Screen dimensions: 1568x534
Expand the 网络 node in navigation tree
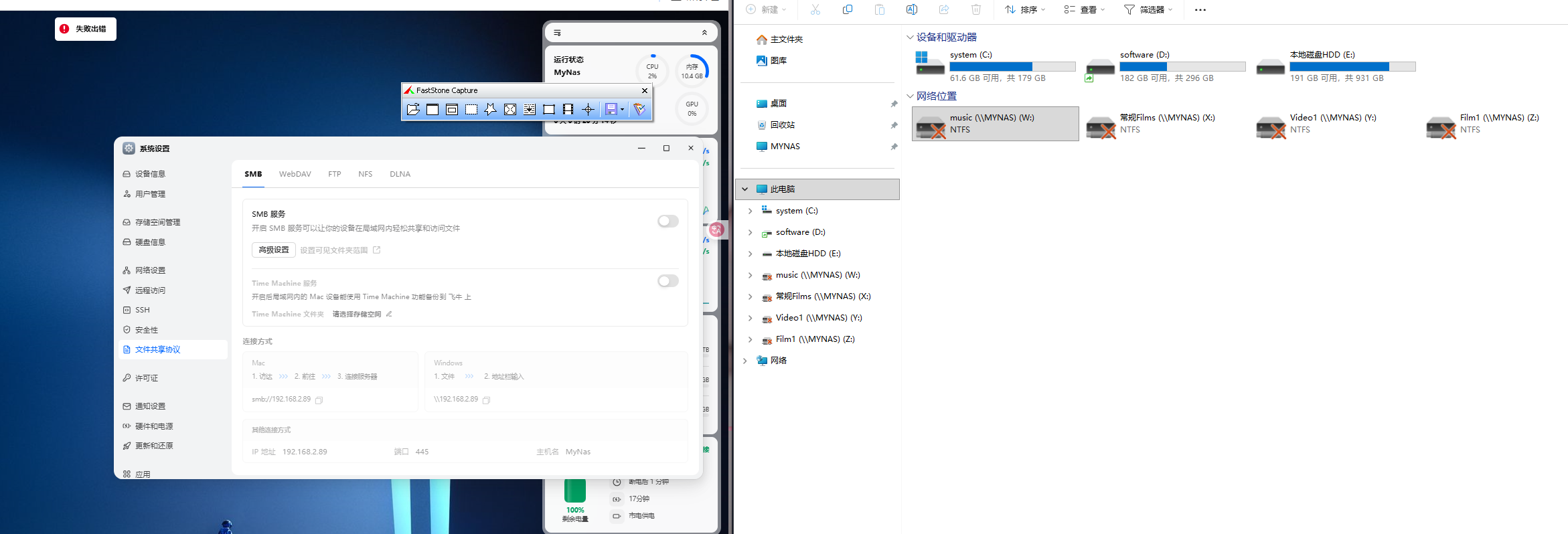click(x=744, y=361)
